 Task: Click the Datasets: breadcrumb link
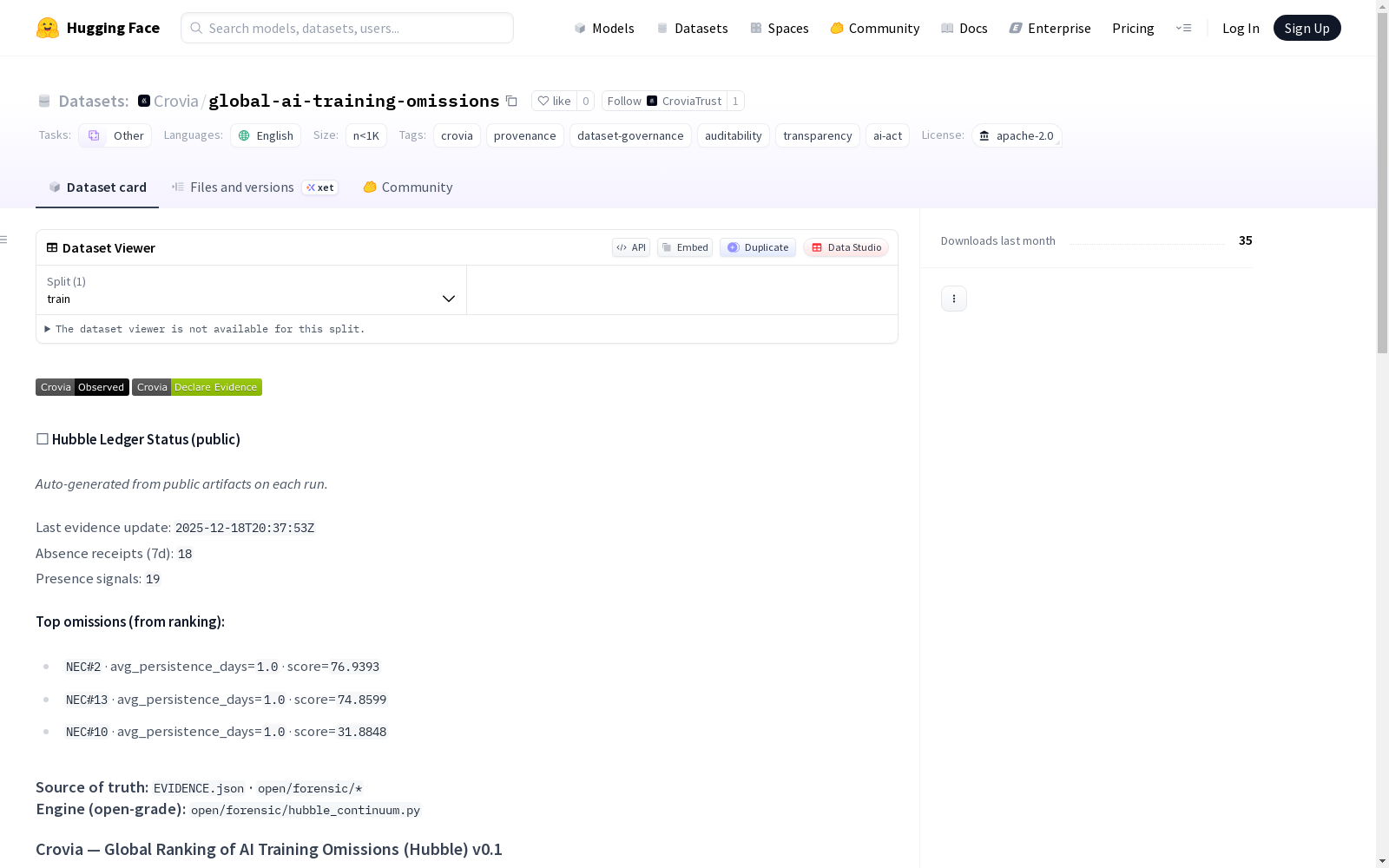click(94, 101)
